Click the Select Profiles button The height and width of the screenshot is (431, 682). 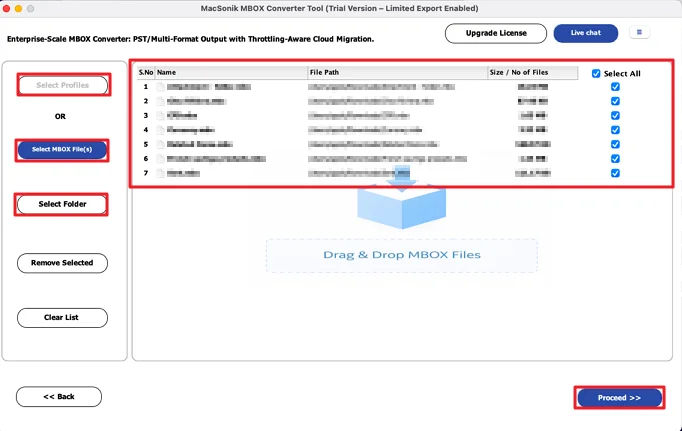(x=63, y=85)
